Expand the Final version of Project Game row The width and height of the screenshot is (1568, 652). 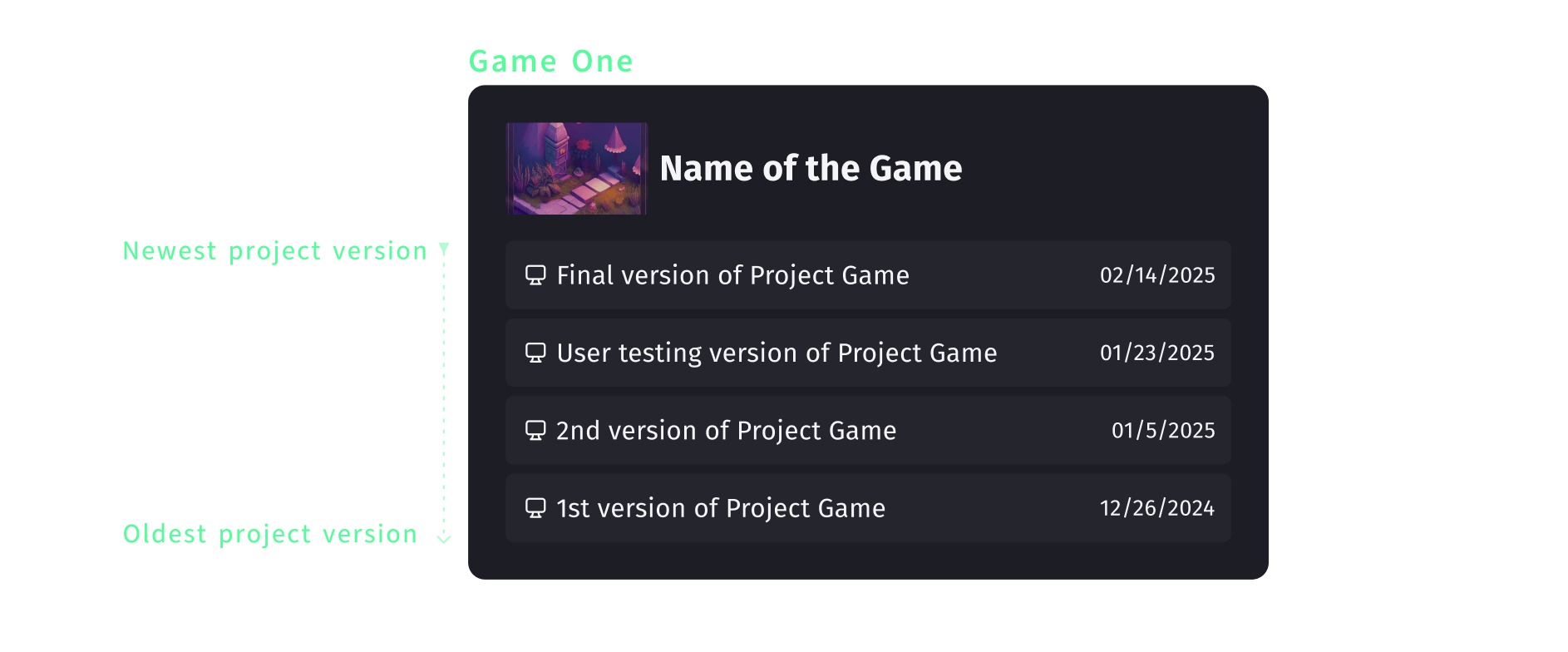pos(868,274)
